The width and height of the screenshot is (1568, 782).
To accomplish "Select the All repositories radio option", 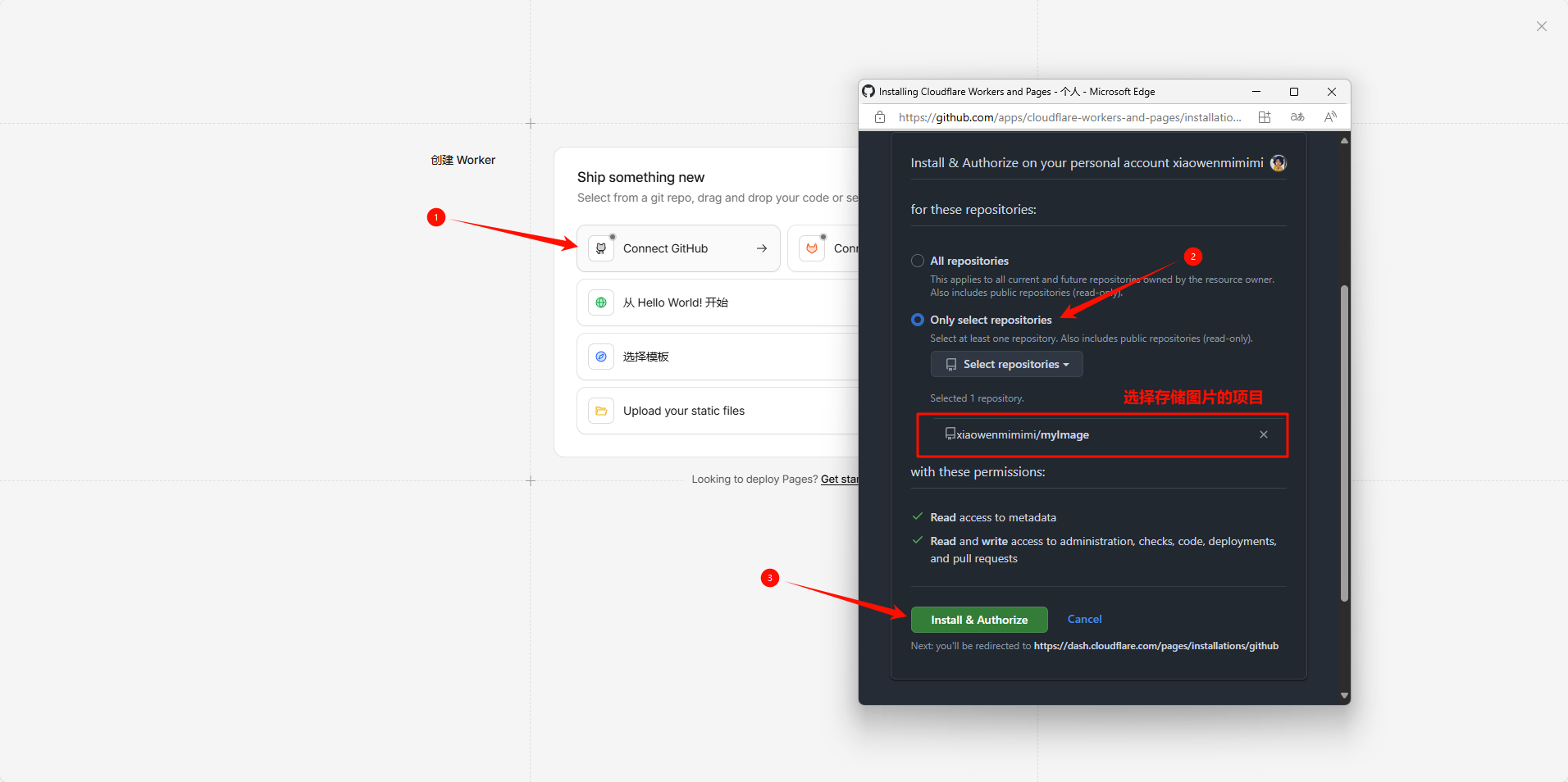I will point(918,261).
